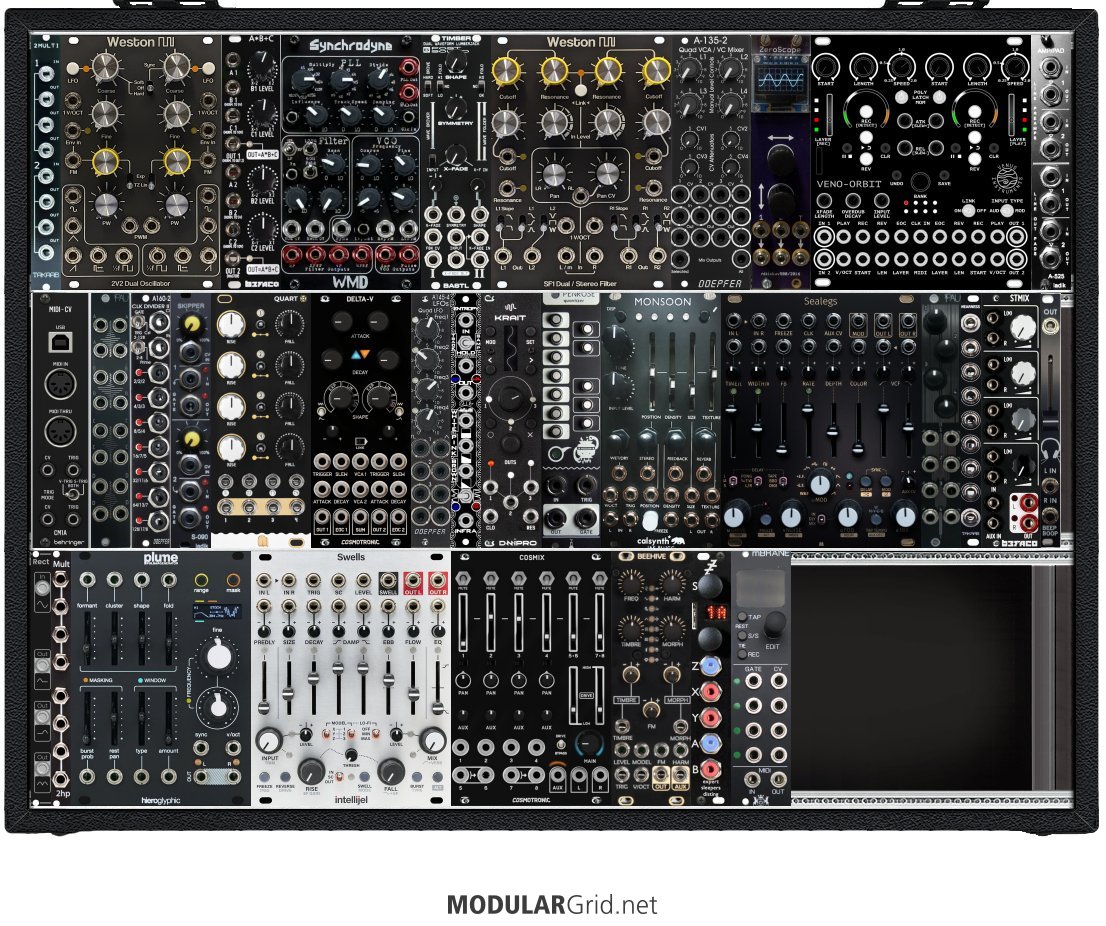Click the SAVE button on Veno-Orbit
1106x926 pixels.
tap(944, 174)
